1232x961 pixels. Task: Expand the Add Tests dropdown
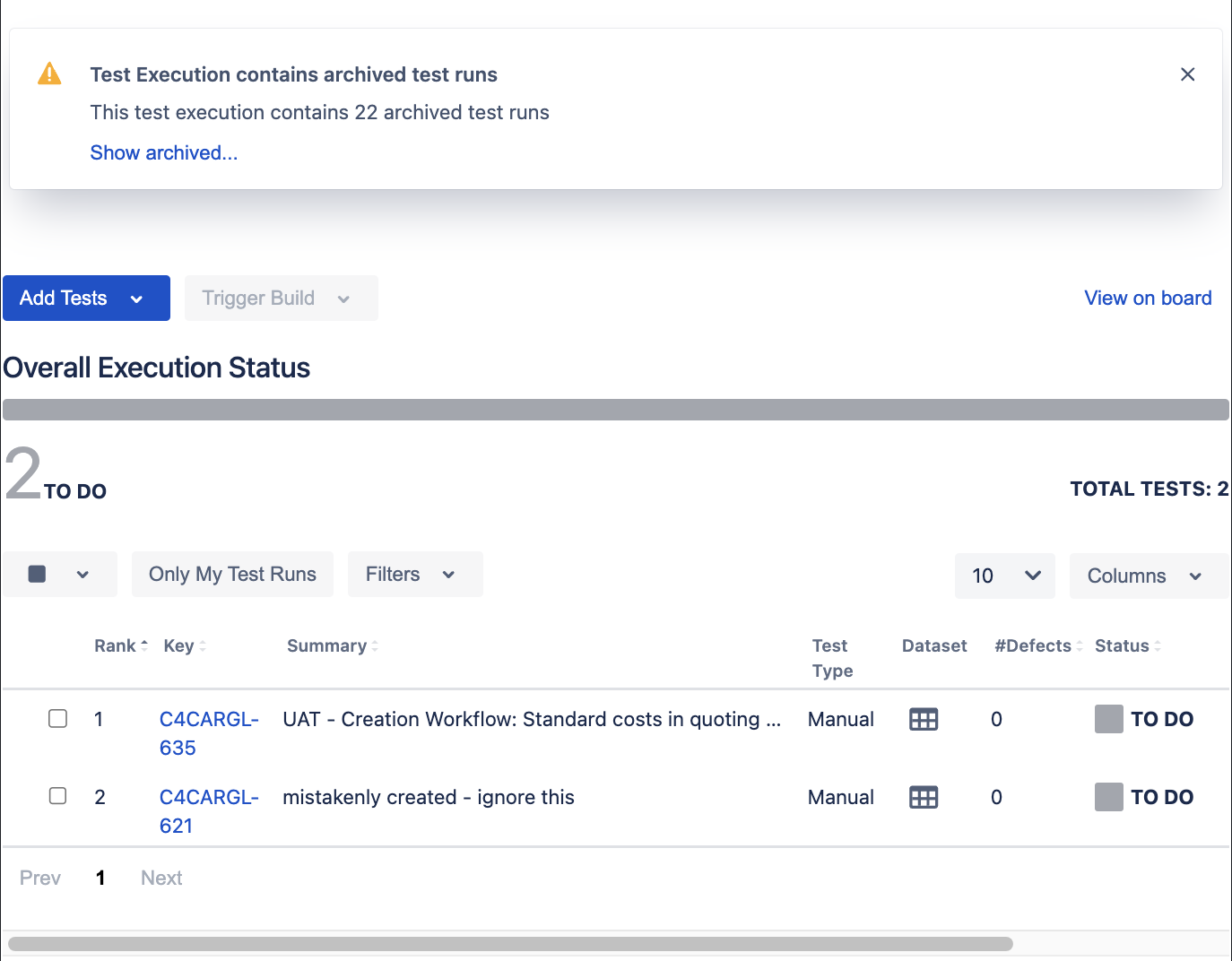pyautogui.click(x=136, y=299)
